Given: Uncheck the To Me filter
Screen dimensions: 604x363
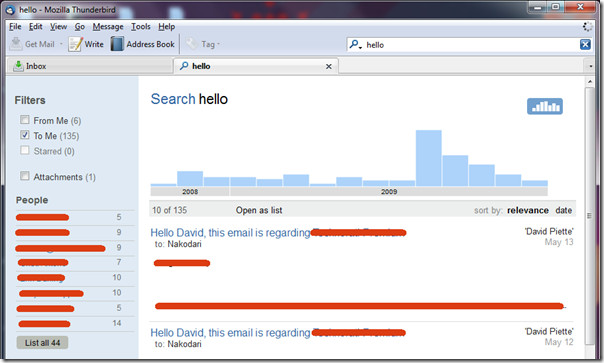Looking at the screenshot, I should point(25,135).
